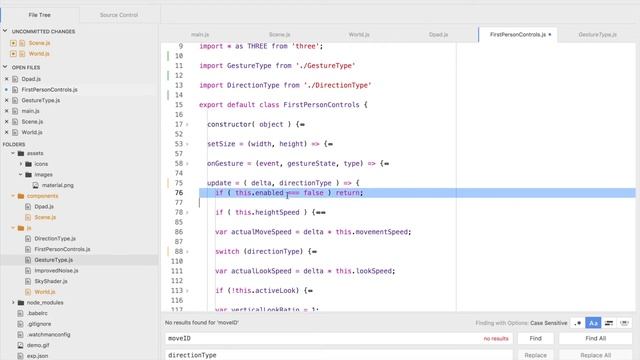Open the Scene.js editor tab
The height and width of the screenshot is (360, 640).
280,35
